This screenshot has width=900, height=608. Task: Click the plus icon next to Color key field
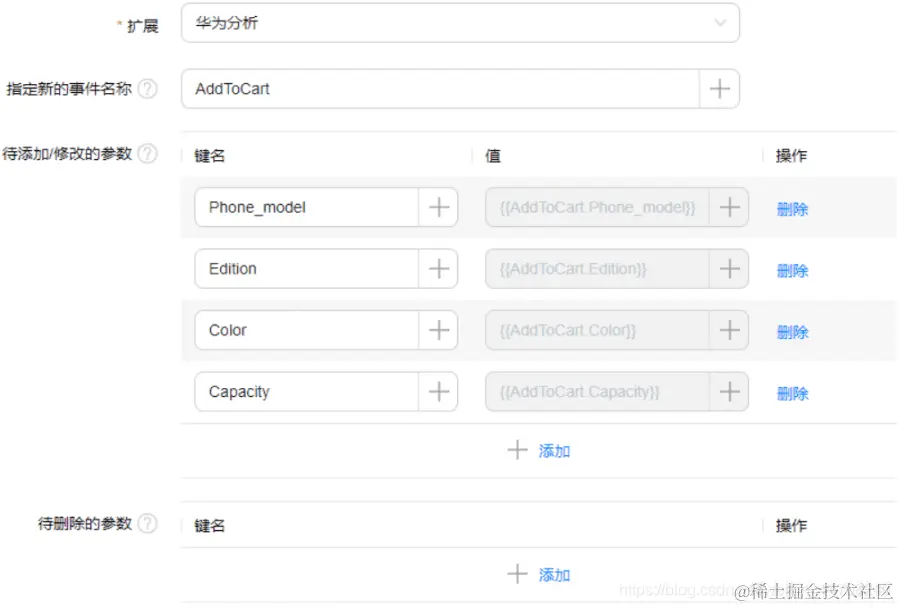[438, 330]
